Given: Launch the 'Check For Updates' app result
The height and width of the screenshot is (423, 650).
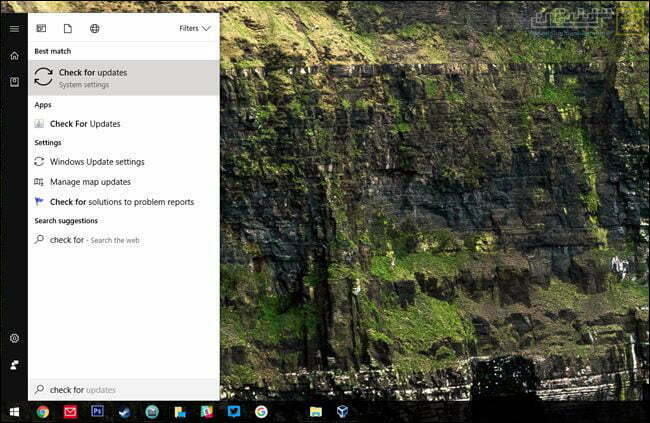Looking at the screenshot, I should point(124,124).
